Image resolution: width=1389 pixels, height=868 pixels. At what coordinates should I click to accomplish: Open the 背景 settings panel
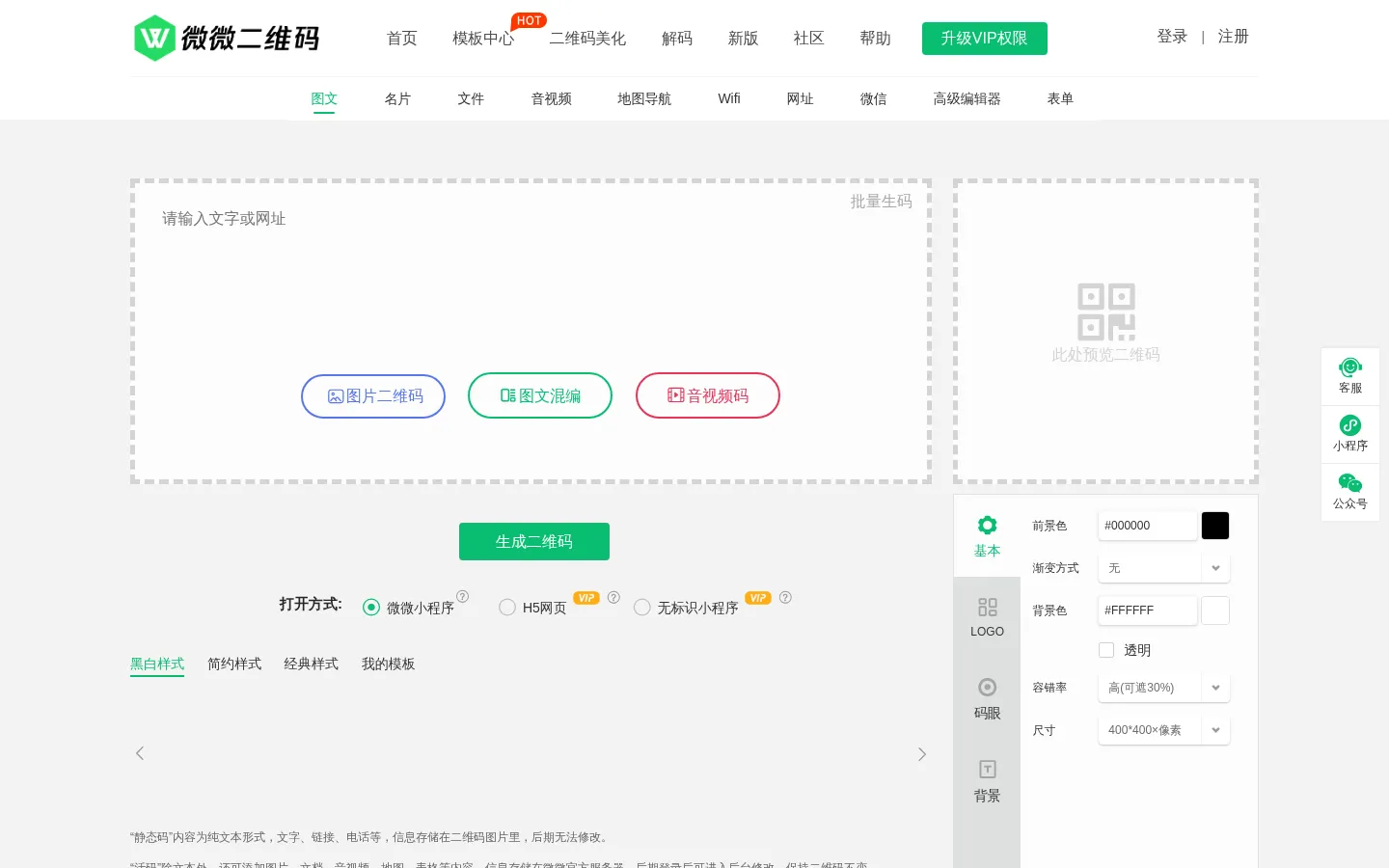[x=987, y=781]
